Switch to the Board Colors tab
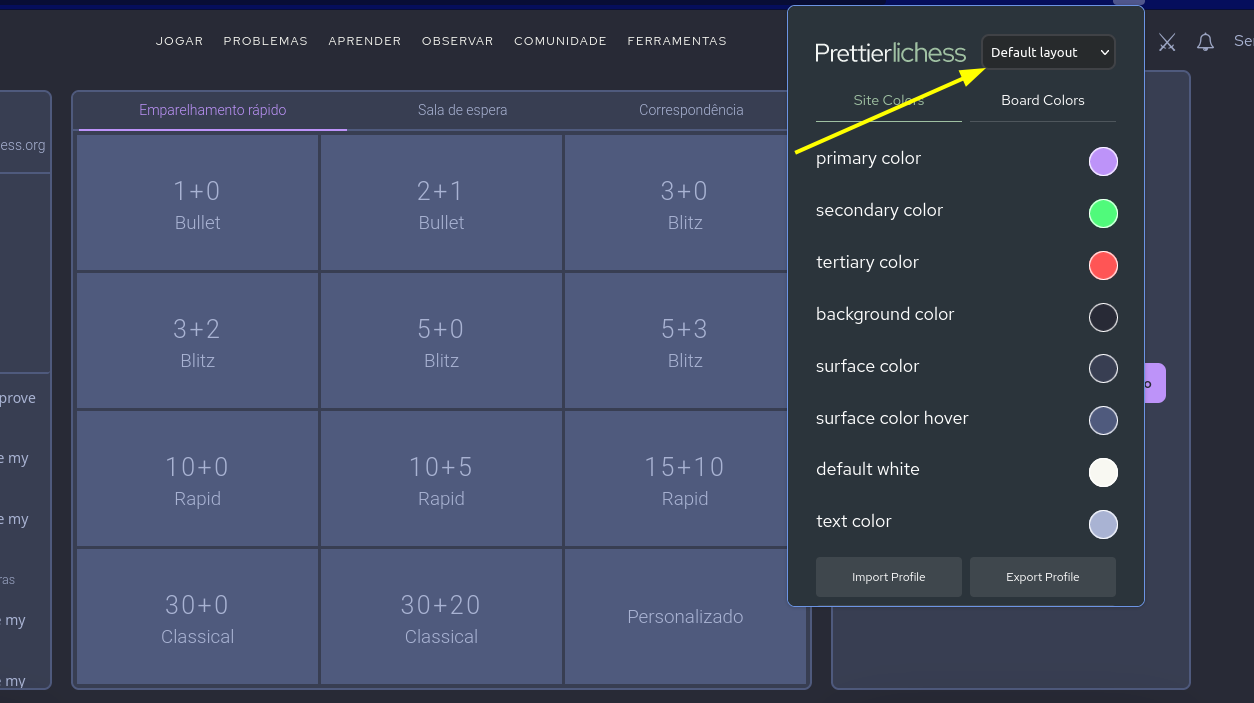The image size is (1254, 703). (x=1043, y=100)
